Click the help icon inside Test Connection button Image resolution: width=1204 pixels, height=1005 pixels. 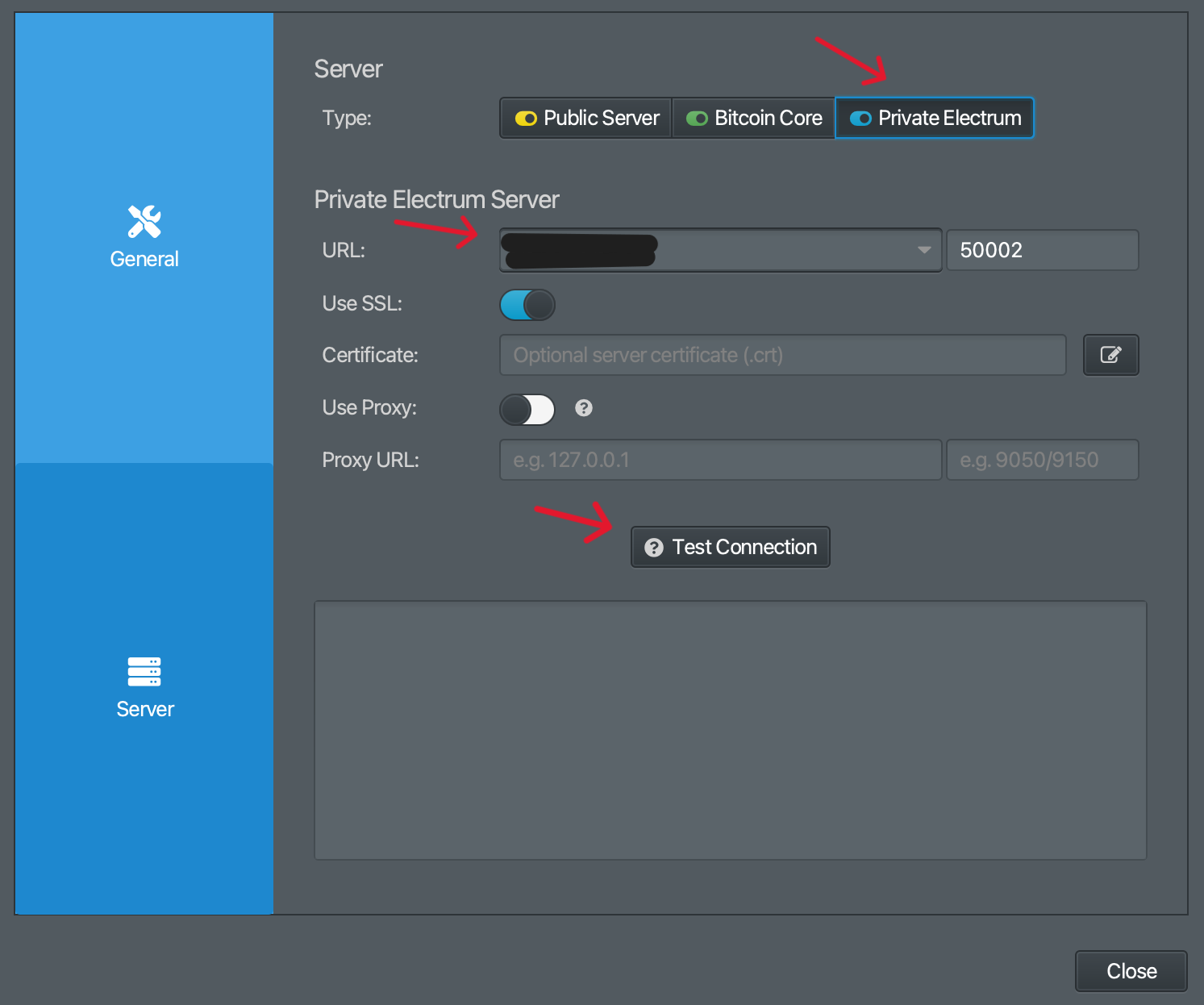(x=653, y=547)
